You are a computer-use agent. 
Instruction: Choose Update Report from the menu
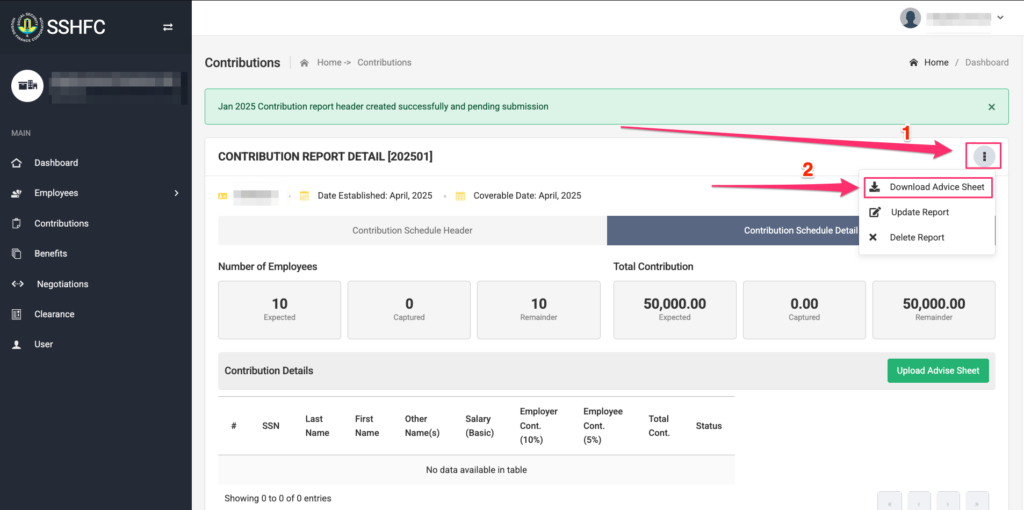click(919, 212)
